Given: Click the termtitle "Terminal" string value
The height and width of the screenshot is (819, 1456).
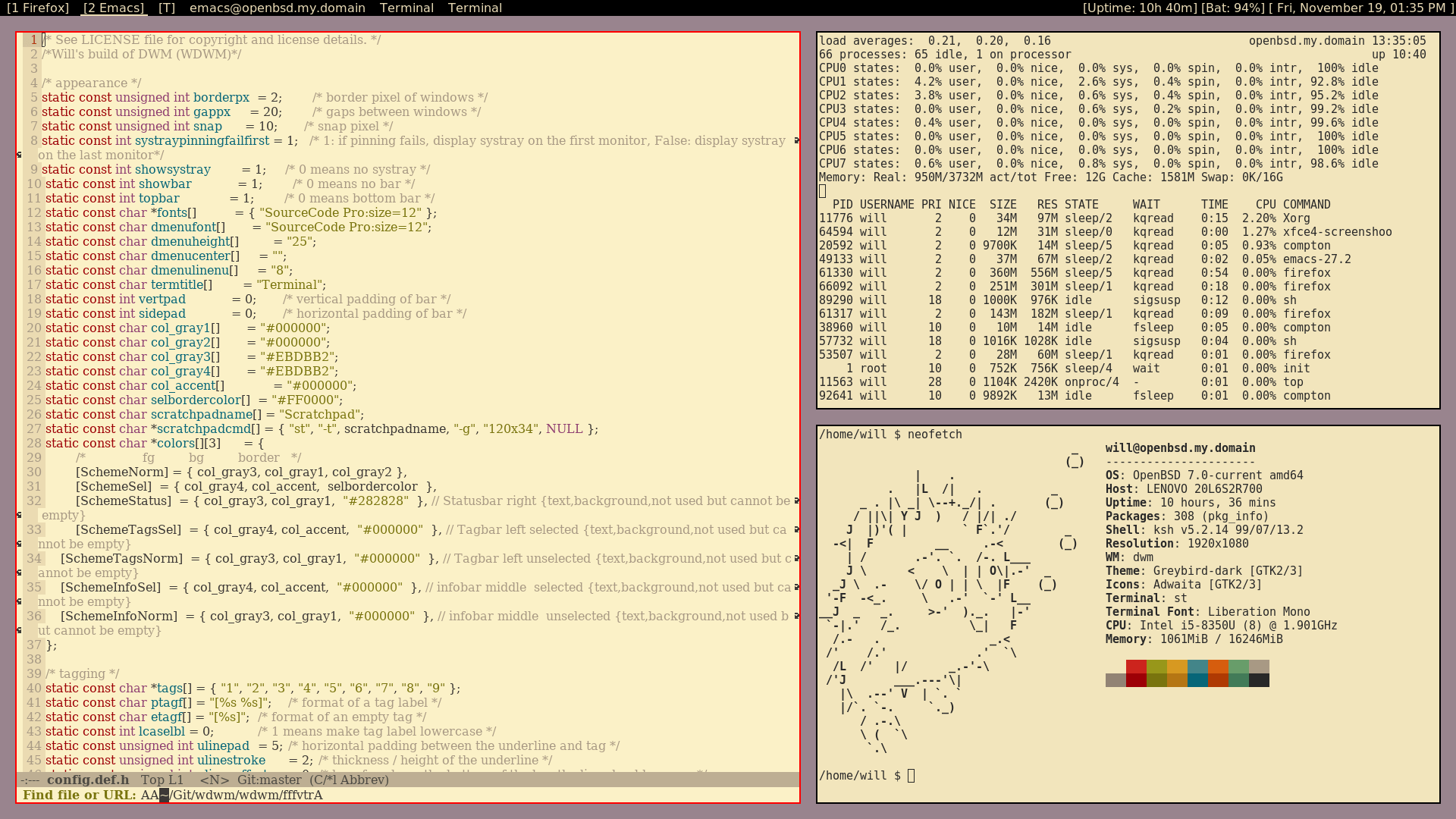Looking at the screenshot, I should coord(290,284).
